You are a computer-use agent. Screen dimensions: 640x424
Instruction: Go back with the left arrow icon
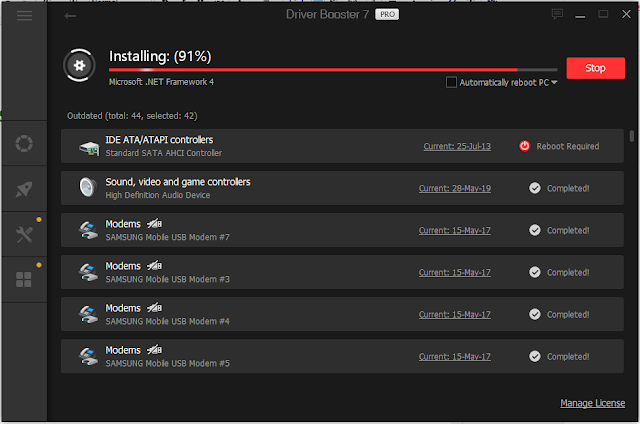coord(70,16)
